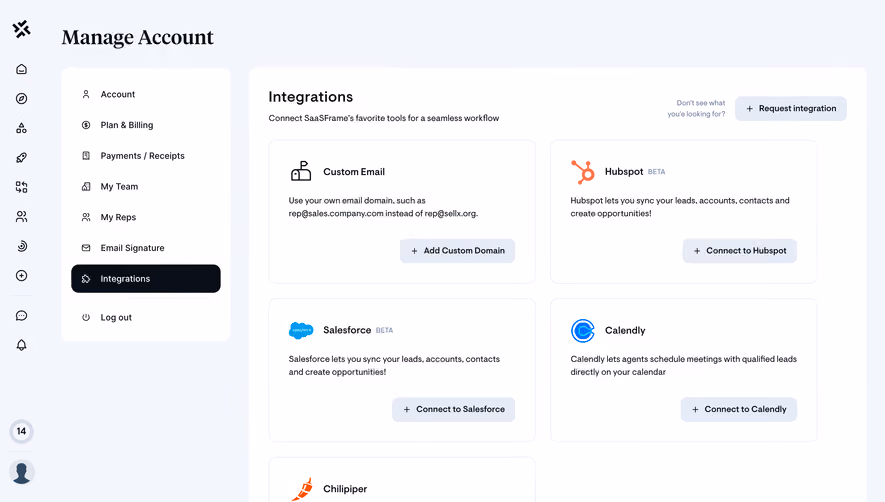Open Plan & Billing settings
The height and width of the screenshot is (502, 885).
(x=146, y=125)
